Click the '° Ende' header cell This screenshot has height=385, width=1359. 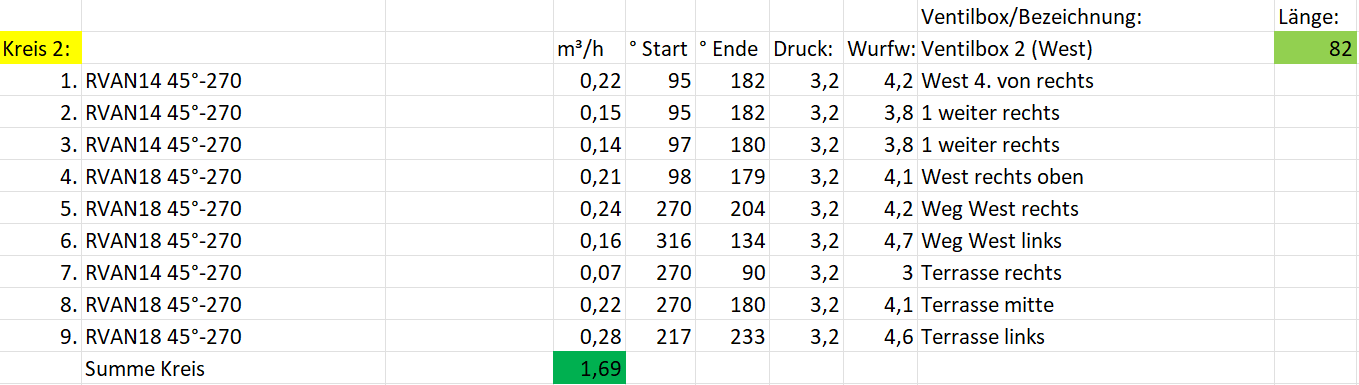click(x=732, y=48)
